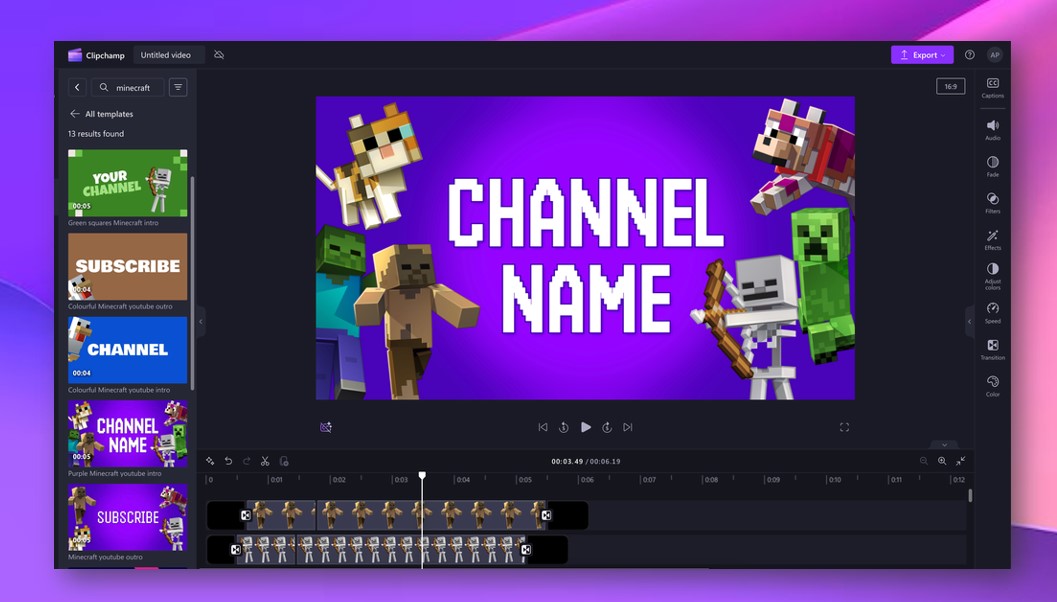
Task: Click the timeline vertical scrollbar
Action: pos(970,495)
